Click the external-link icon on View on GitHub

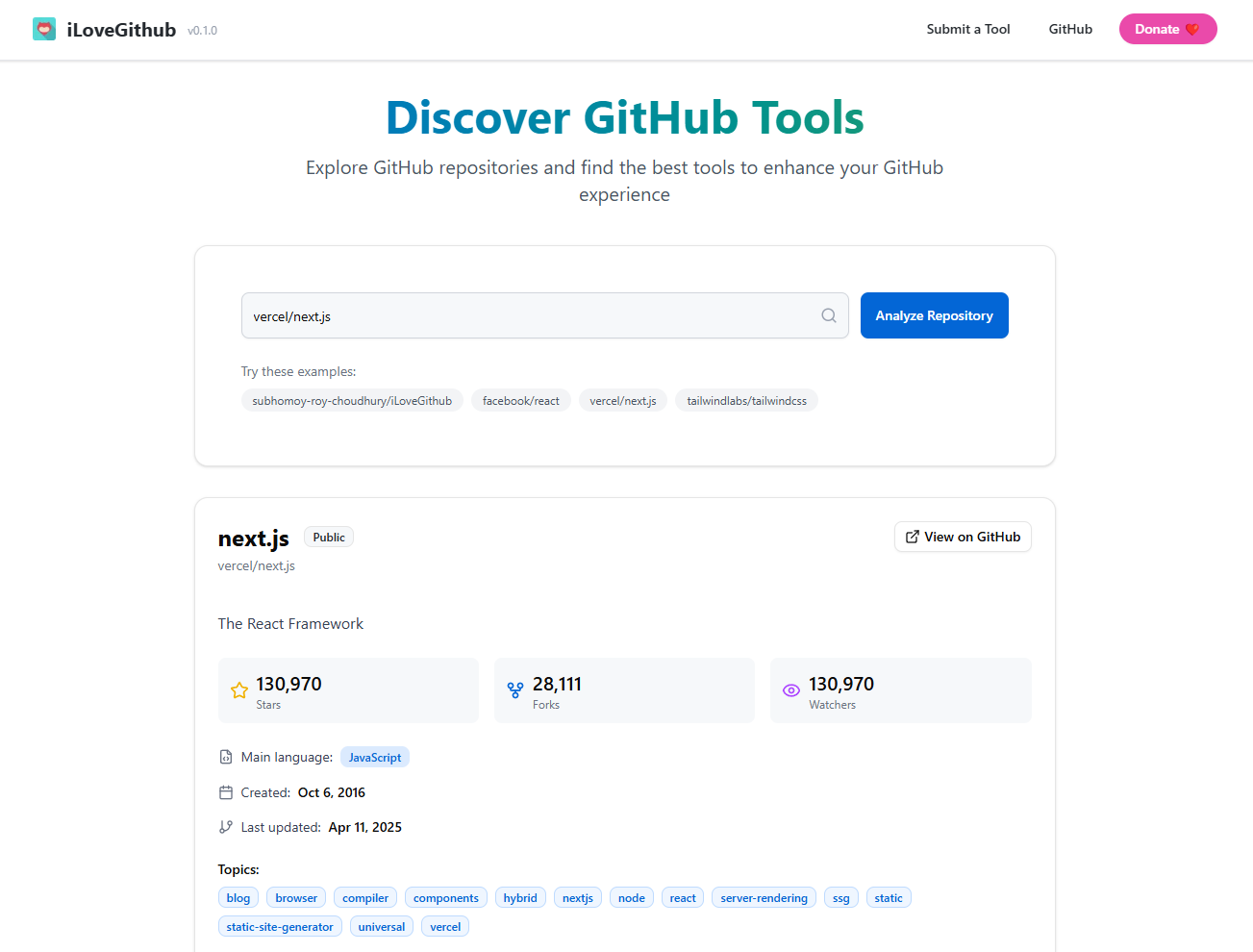[911, 537]
